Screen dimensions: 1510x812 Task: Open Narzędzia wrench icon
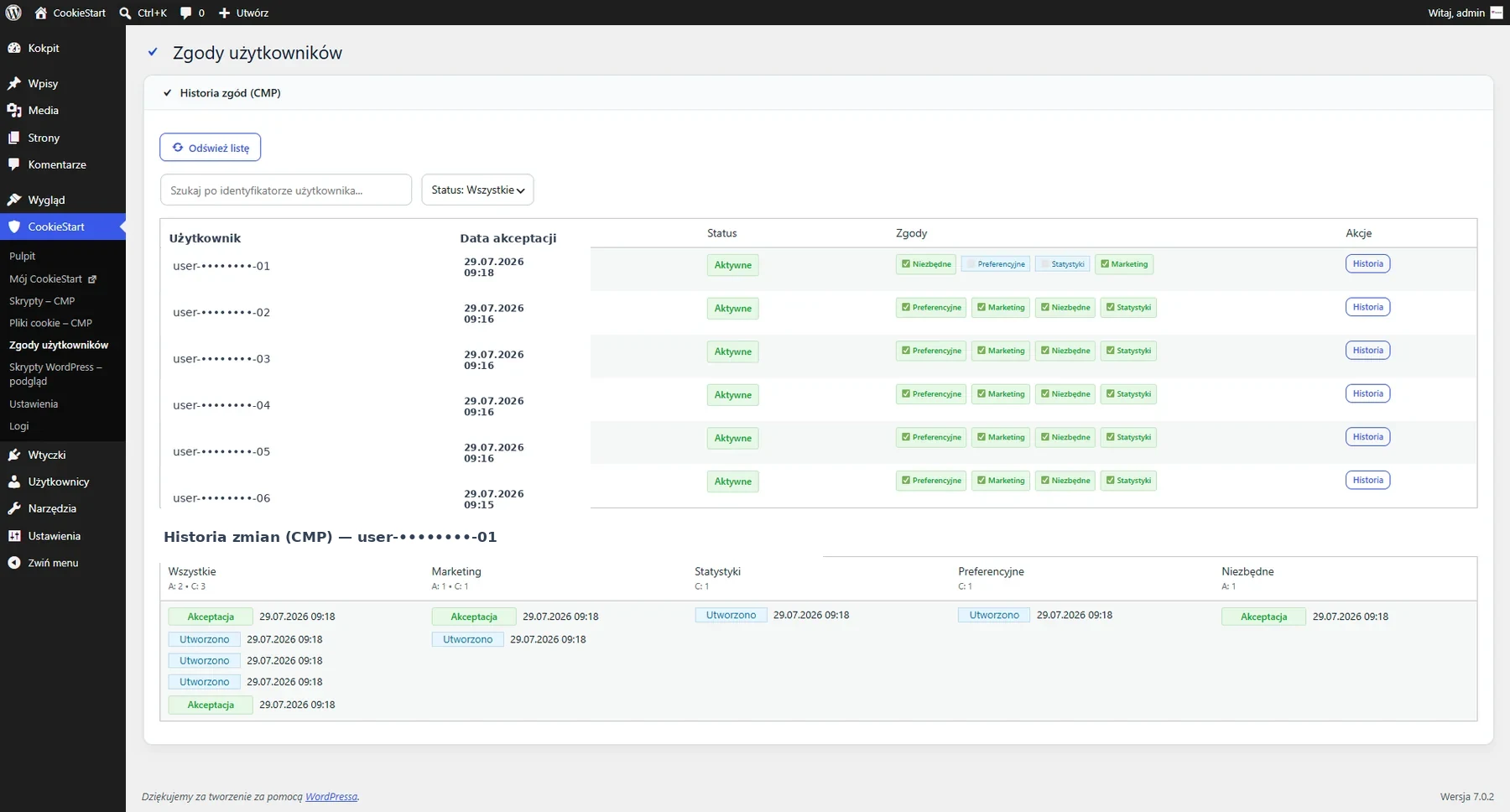click(x=14, y=508)
